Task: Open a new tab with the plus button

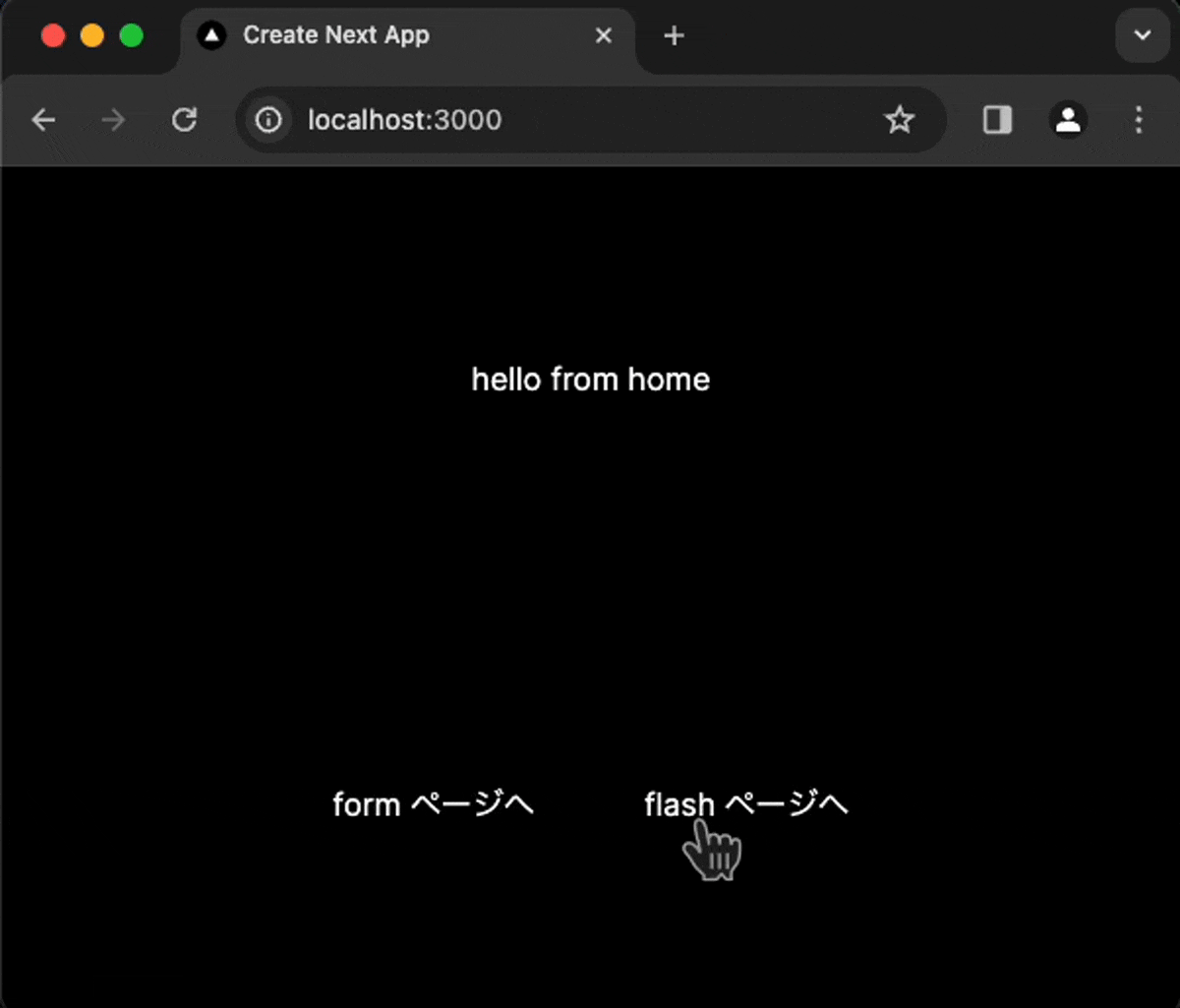Action: click(674, 35)
